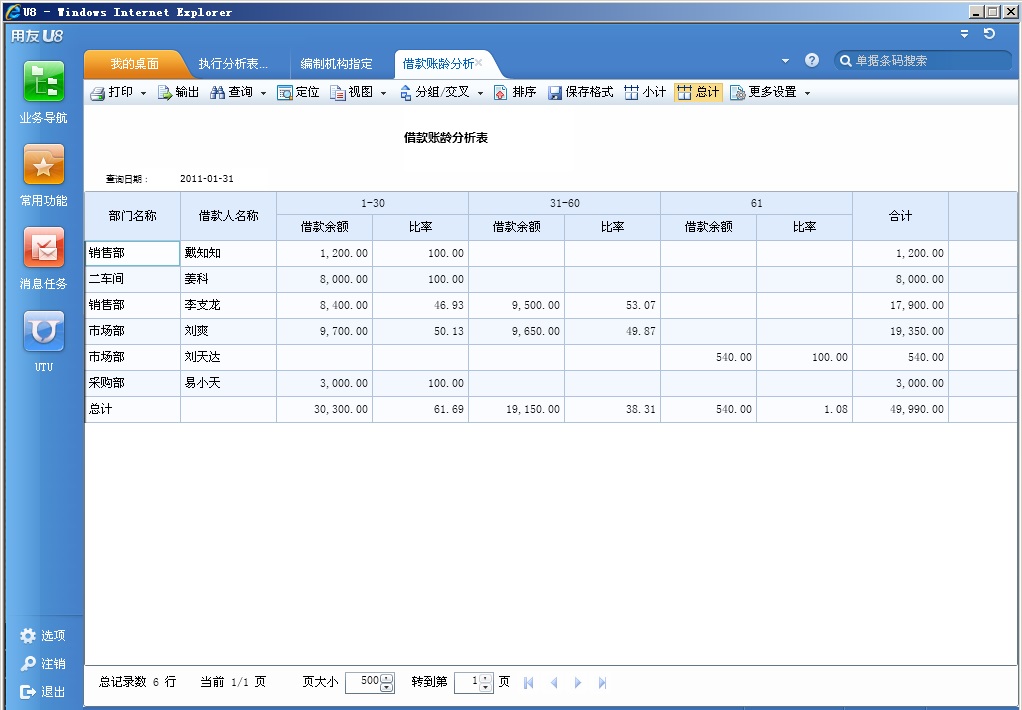Expand the 查询 dropdown arrow
The image size is (1022, 710).
(263, 93)
